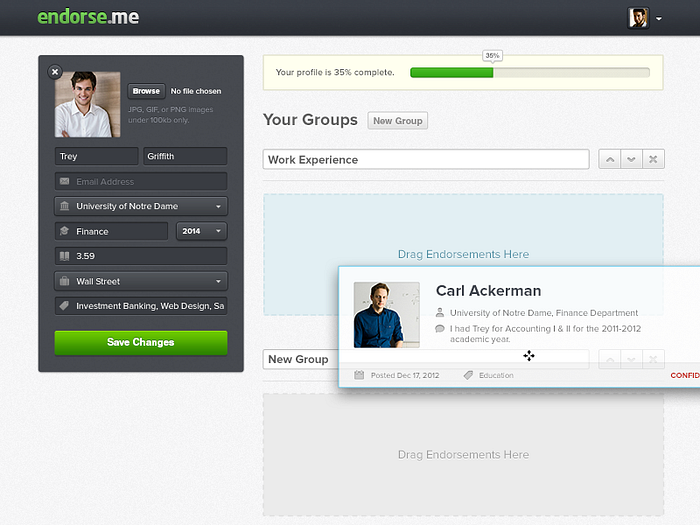The width and height of the screenshot is (700, 525).
Task: Click the New Group drop zone text
Action: [463, 454]
